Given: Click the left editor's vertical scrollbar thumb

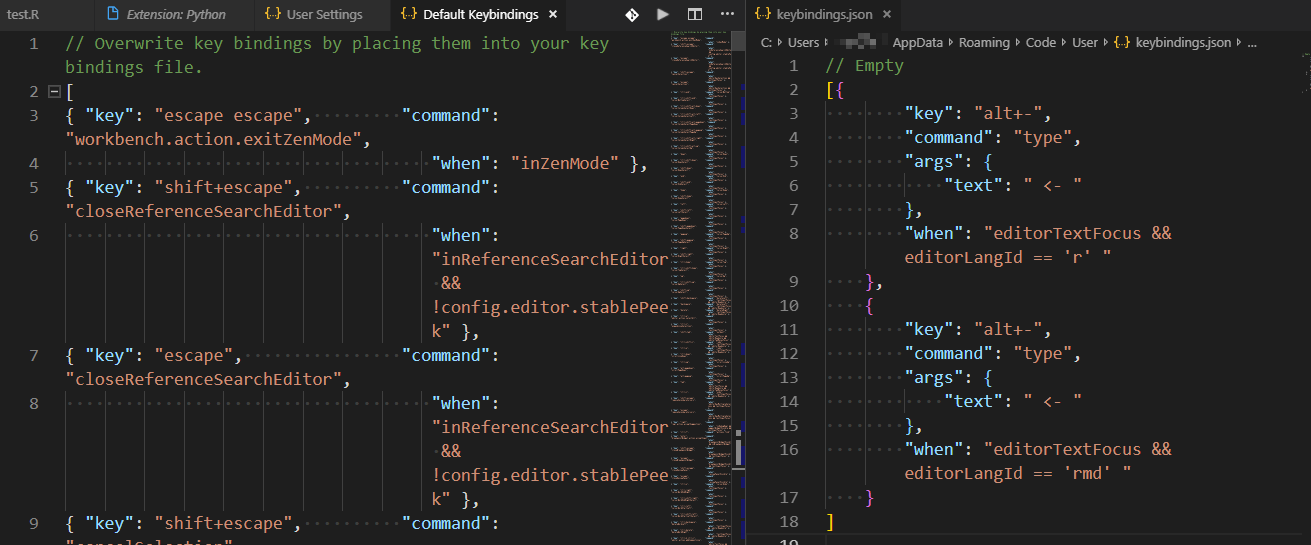Looking at the screenshot, I should (739, 447).
